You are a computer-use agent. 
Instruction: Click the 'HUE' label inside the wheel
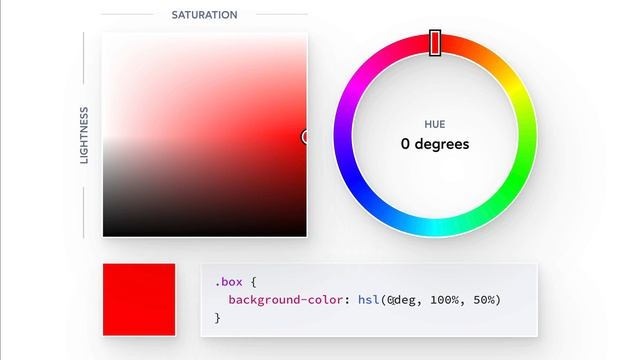pos(435,124)
